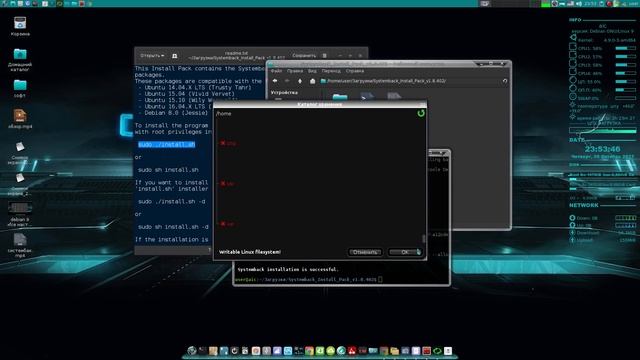Click OK in the storage directory dialog
Image resolution: width=640 pixels, height=360 pixels.
point(405,252)
